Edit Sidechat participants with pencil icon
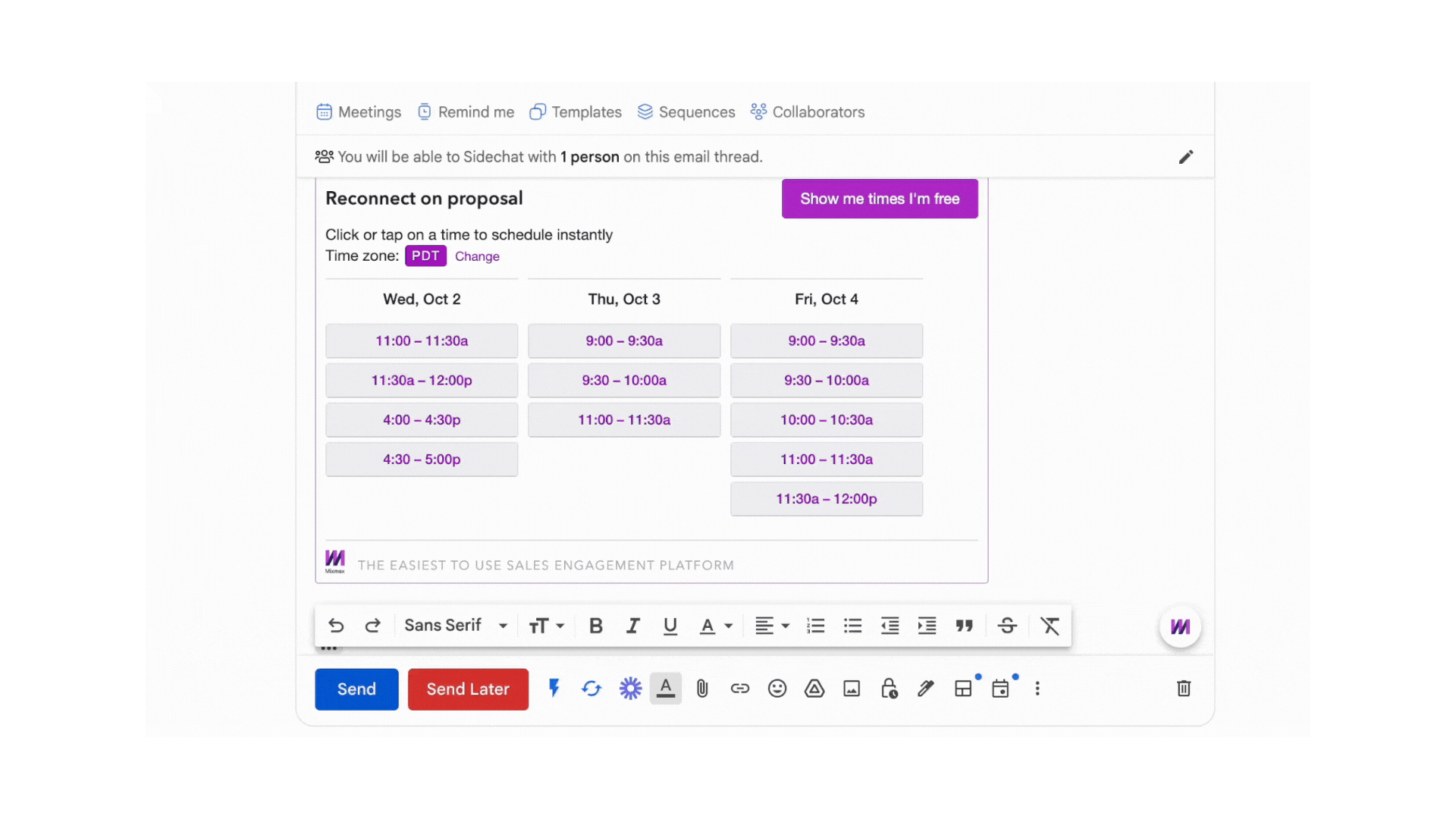1456x819 pixels. pos(1186,157)
